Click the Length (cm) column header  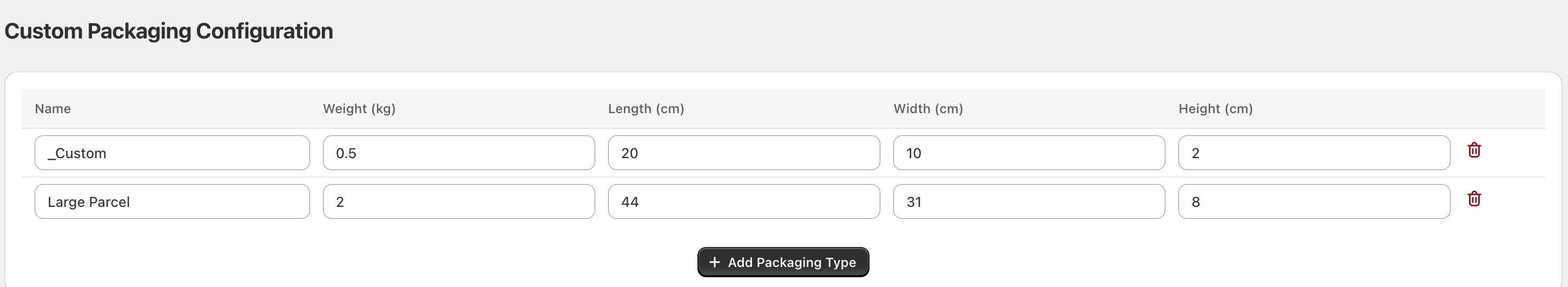pyautogui.click(x=646, y=108)
